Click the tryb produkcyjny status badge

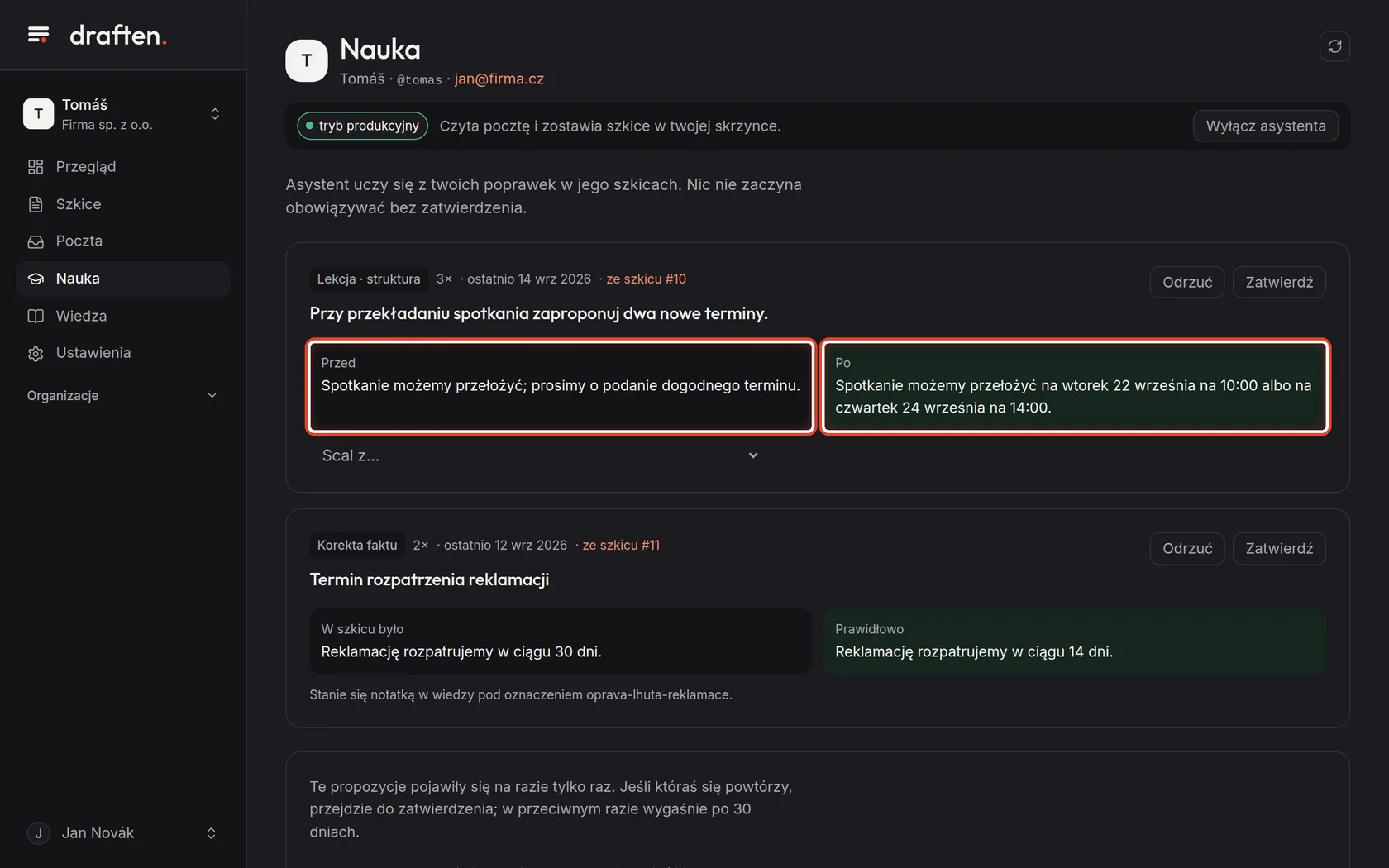click(362, 126)
